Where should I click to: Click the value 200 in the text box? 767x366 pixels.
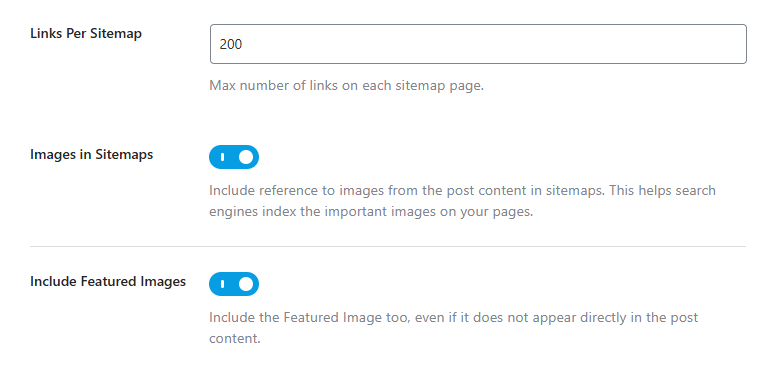click(x=230, y=45)
